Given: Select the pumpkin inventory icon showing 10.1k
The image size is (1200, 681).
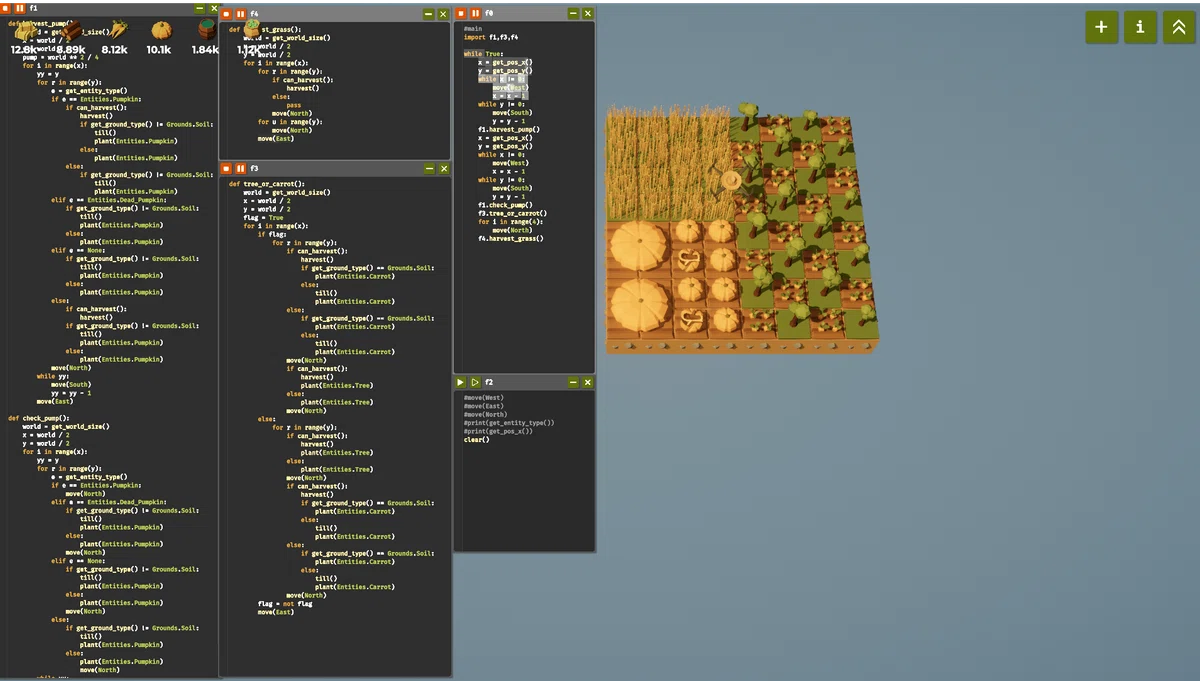Looking at the screenshot, I should pyautogui.click(x=160, y=31).
